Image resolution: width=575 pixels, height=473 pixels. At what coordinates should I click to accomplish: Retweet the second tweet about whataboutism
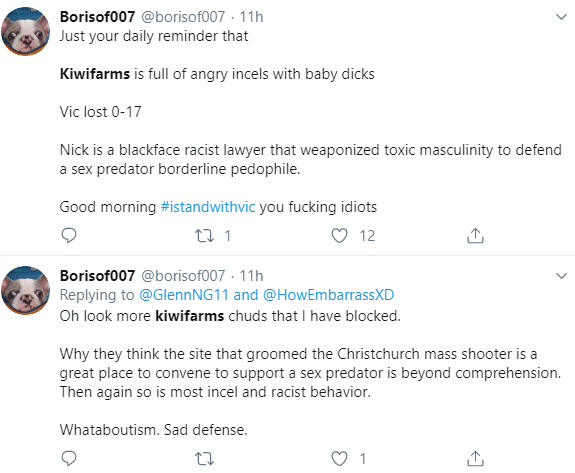tap(204, 459)
